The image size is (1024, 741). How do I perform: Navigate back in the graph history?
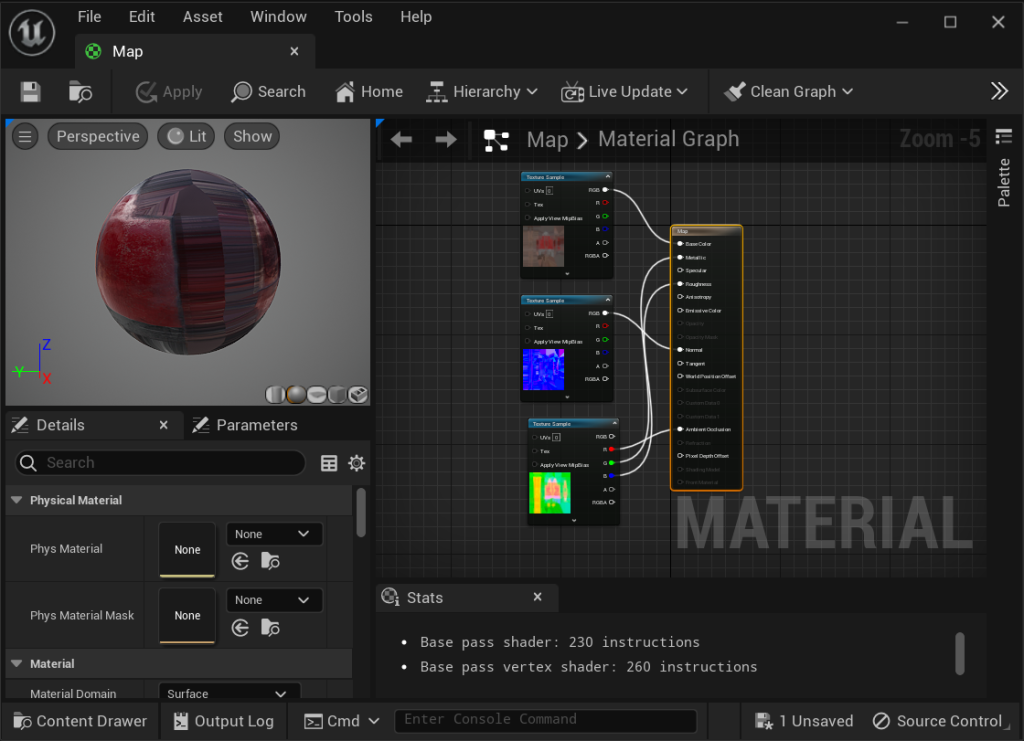(401, 140)
